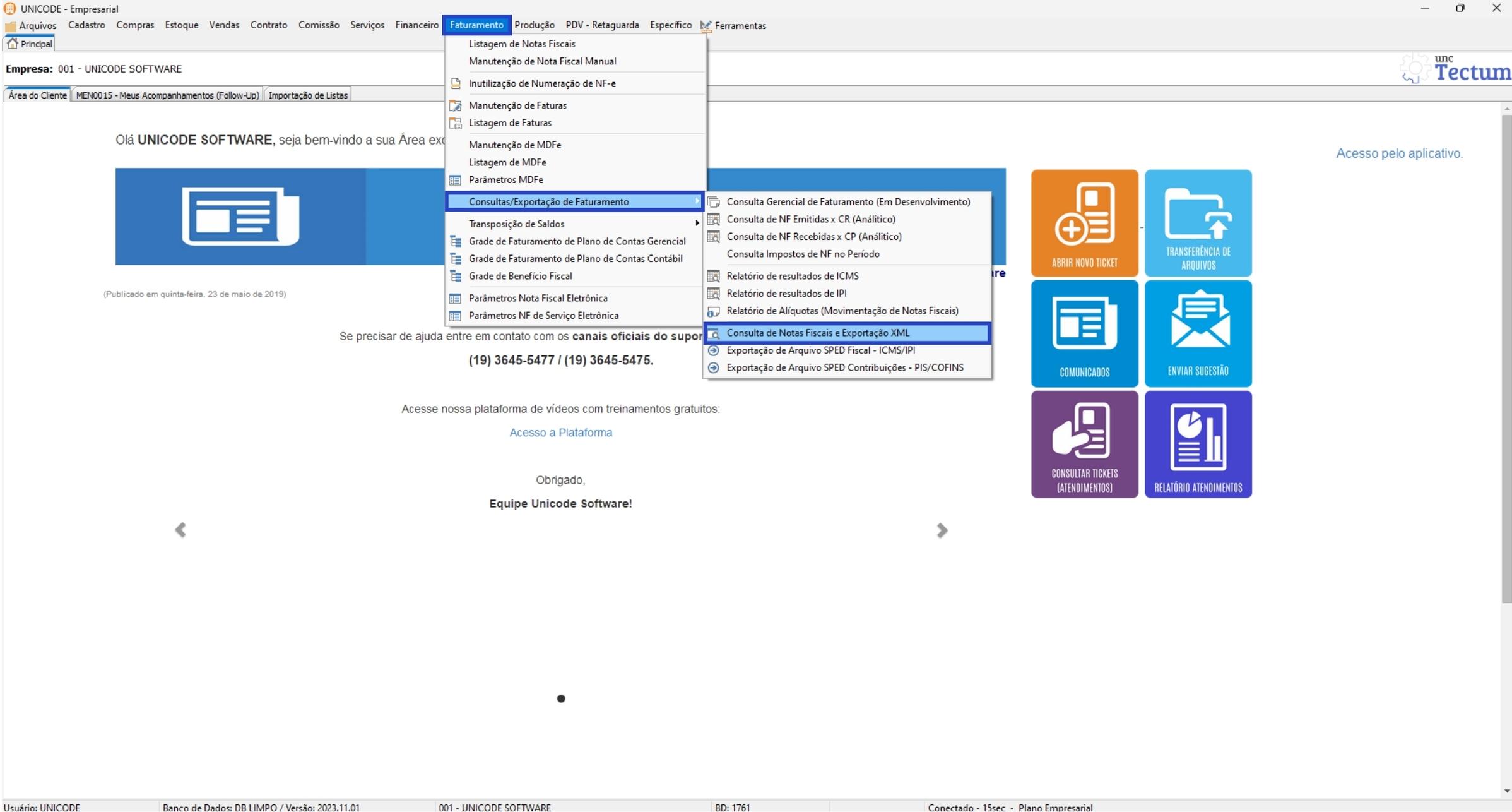1512x812 pixels.
Task: Click the carousel previous arrow
Action: tap(180, 530)
